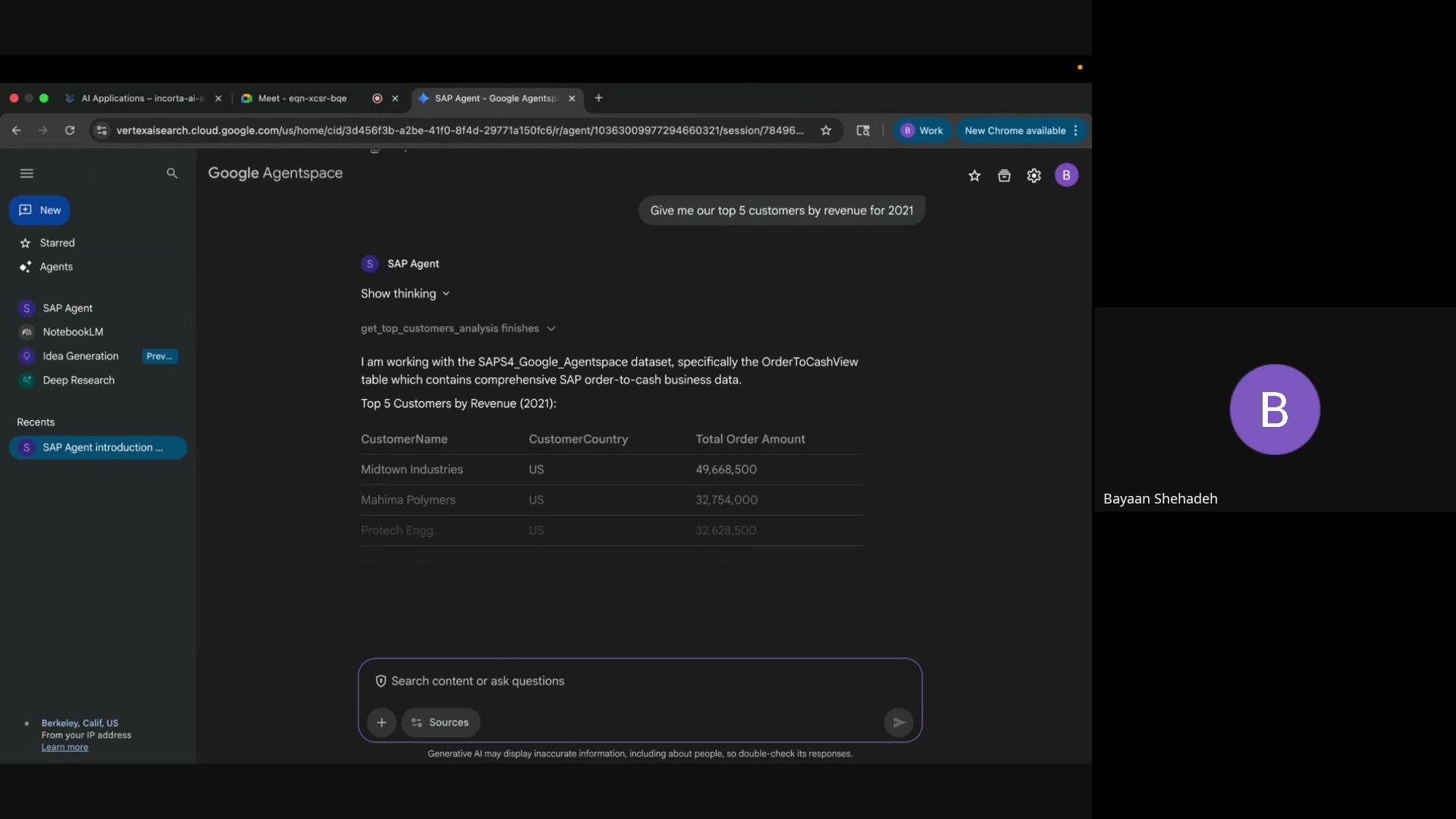This screenshot has height=819, width=1456.
Task: Click the purple B account avatar
Action: (1066, 176)
